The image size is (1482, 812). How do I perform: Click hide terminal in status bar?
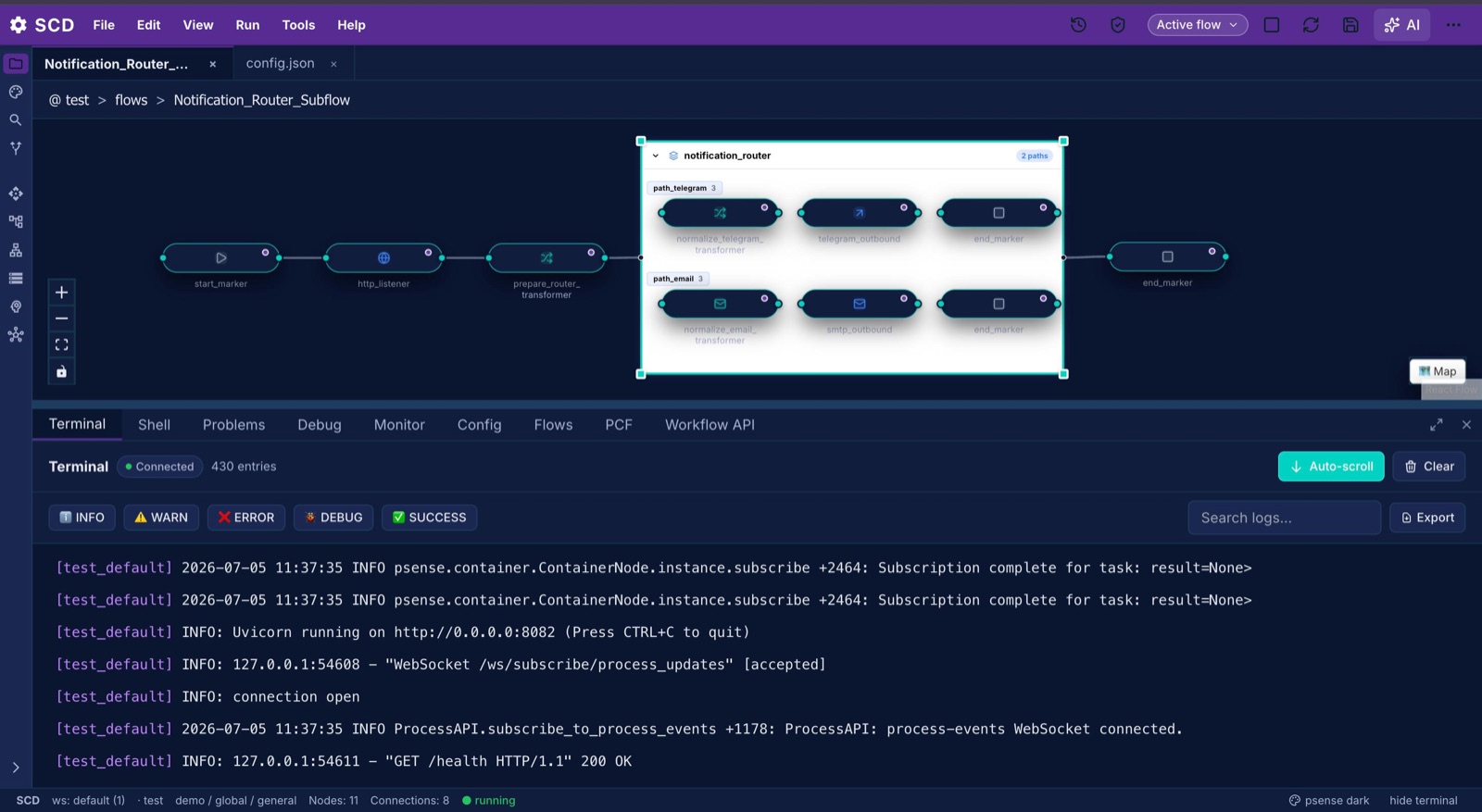click(x=1423, y=801)
